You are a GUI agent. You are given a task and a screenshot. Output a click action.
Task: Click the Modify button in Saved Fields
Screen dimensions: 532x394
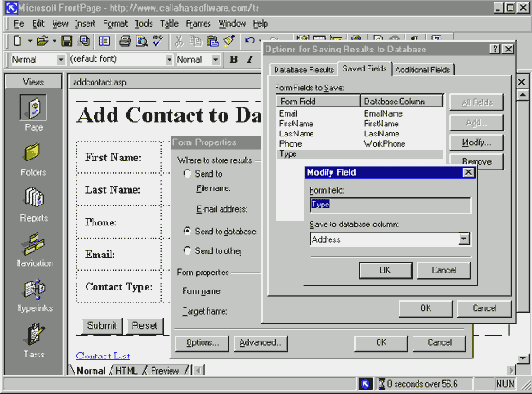tap(476, 143)
